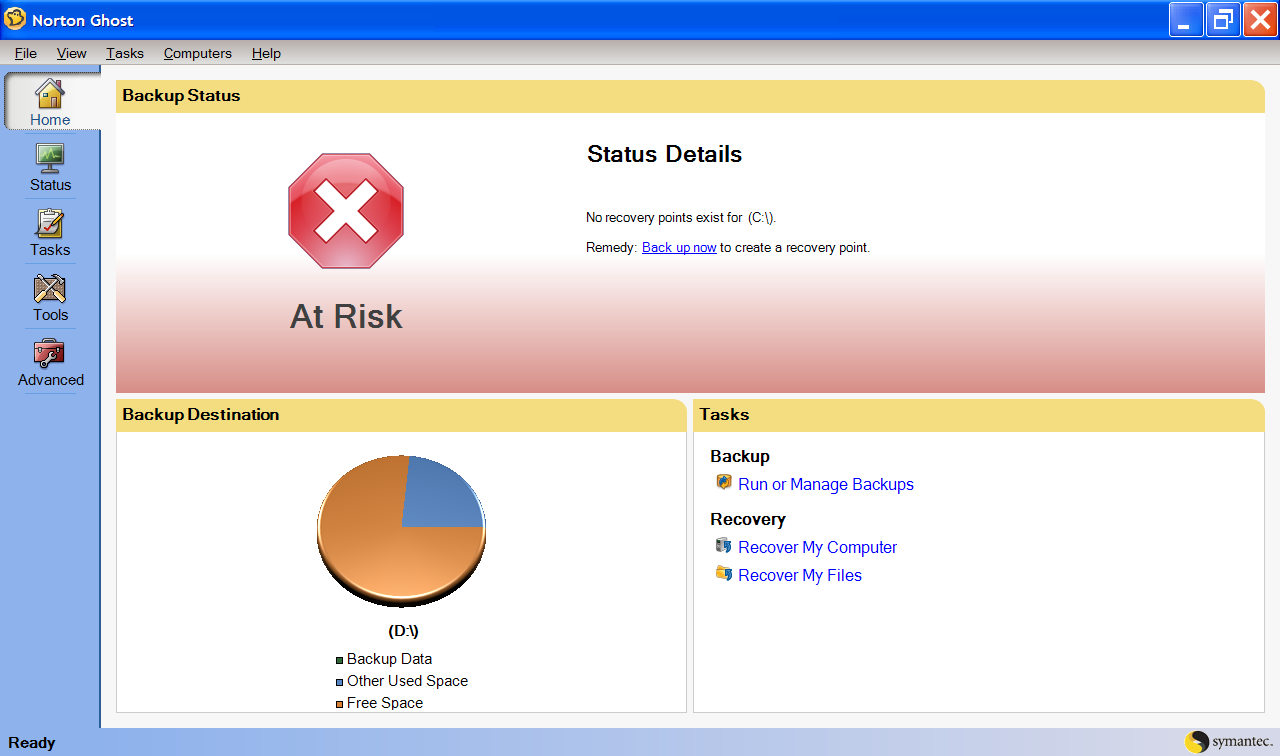Open the Home view in sidebar
This screenshot has height=756, width=1280.
[50, 101]
